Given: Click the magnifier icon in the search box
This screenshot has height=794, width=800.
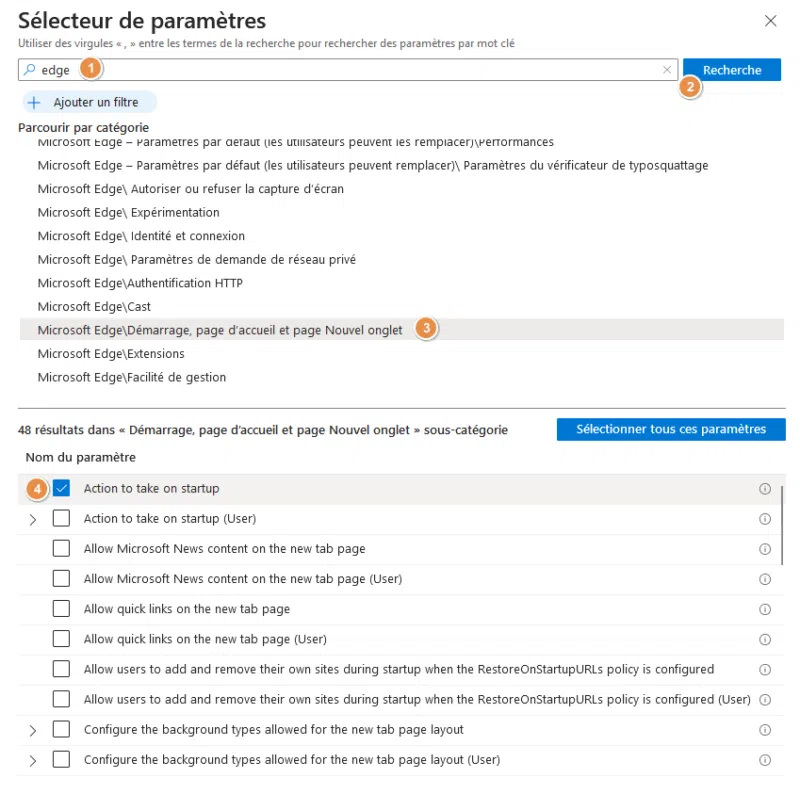Looking at the screenshot, I should [30, 69].
